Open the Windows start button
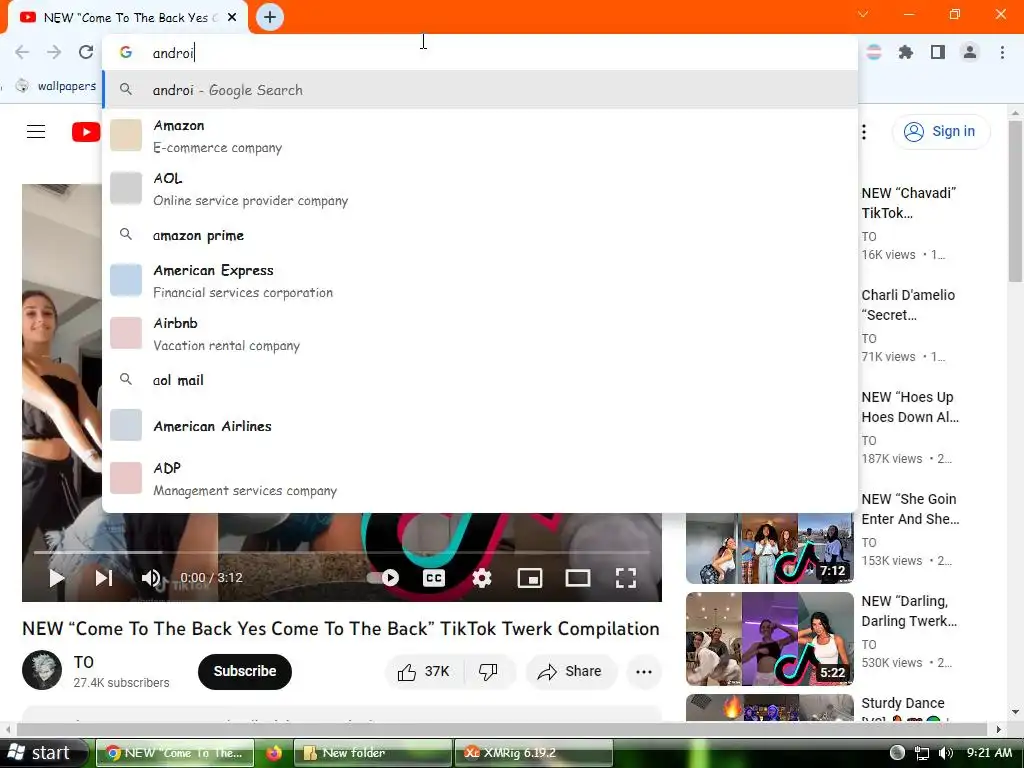 (x=43, y=753)
